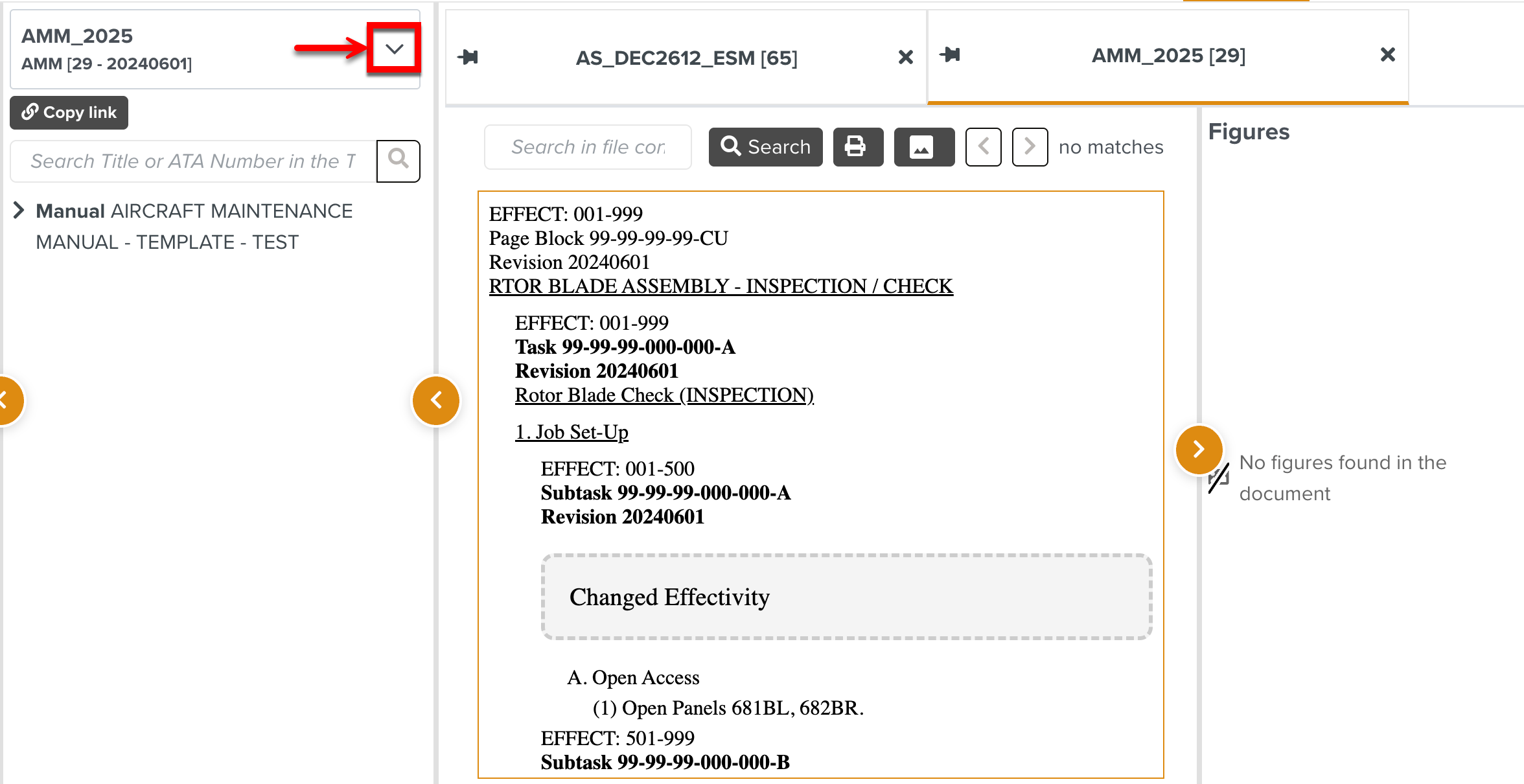Collapse the Figures panel
This screenshot has height=784, width=1524.
(1199, 450)
